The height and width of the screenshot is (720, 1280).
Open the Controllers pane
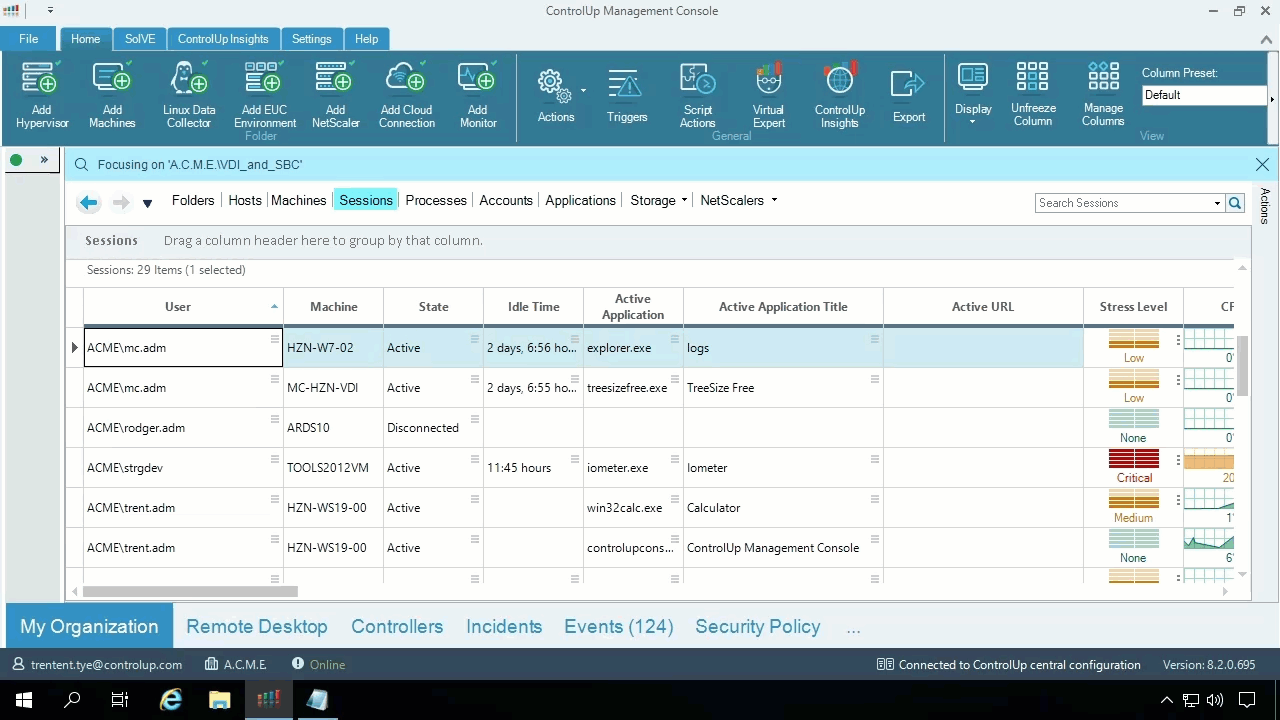(397, 626)
